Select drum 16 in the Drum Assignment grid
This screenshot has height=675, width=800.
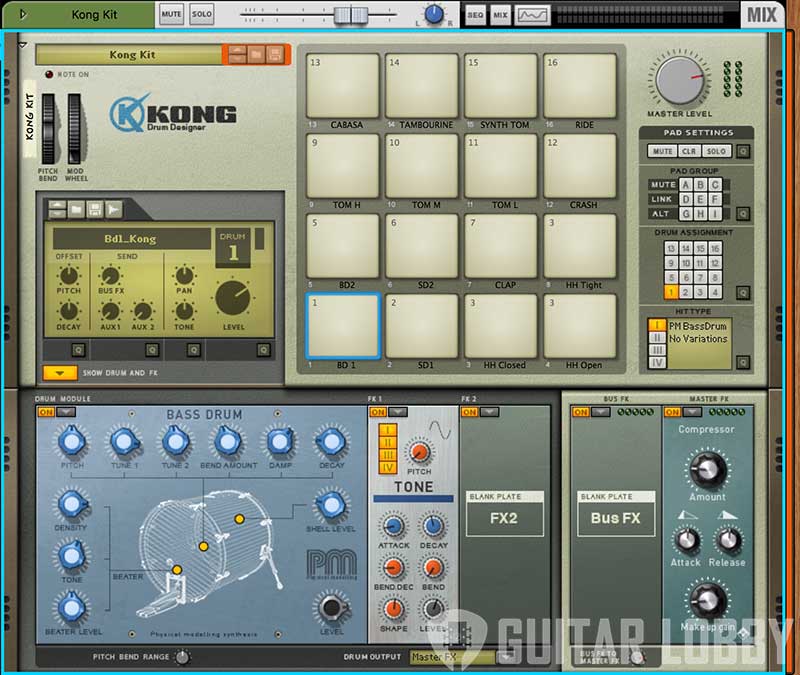tap(715, 248)
